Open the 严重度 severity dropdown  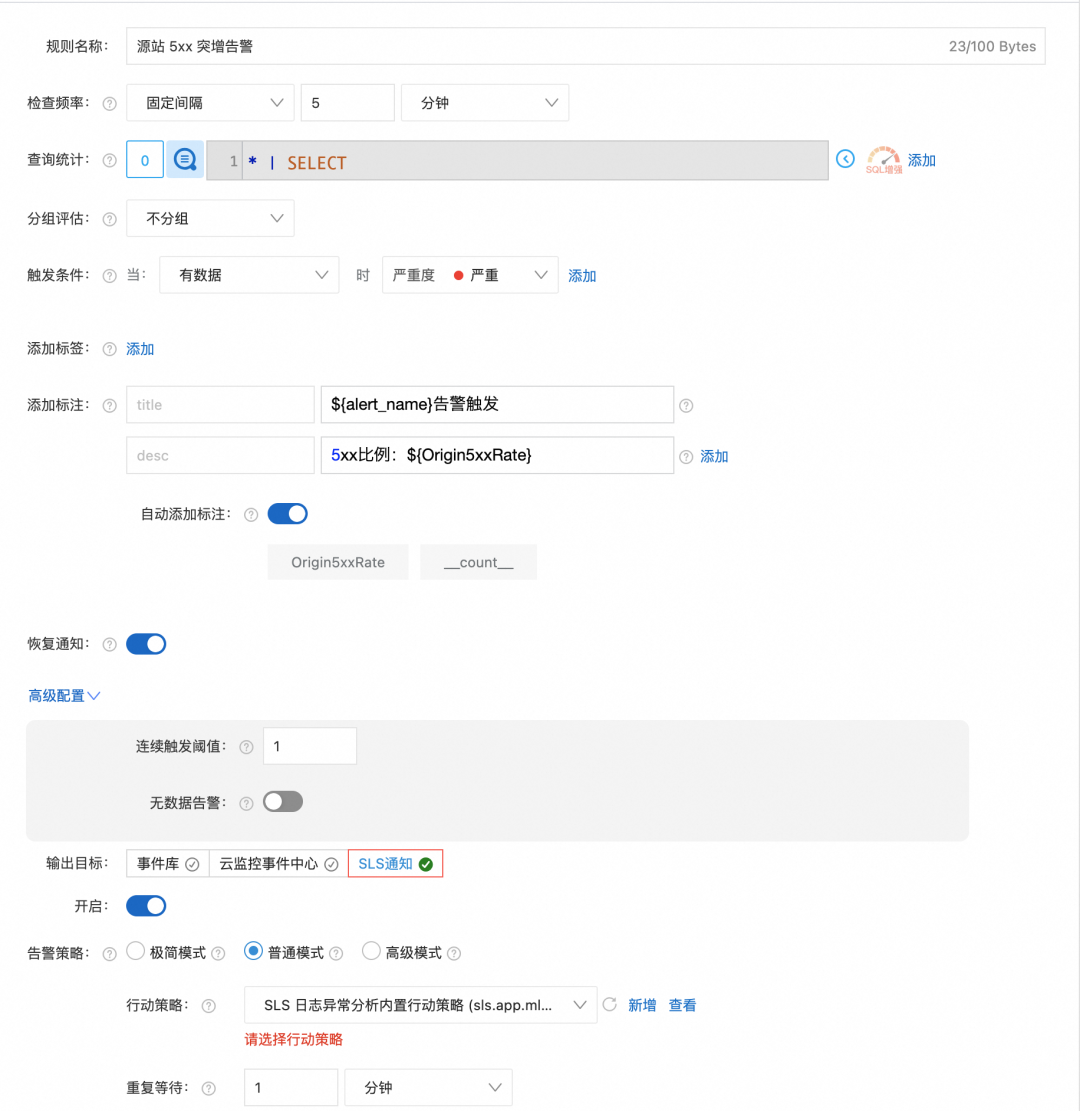click(x=470, y=273)
